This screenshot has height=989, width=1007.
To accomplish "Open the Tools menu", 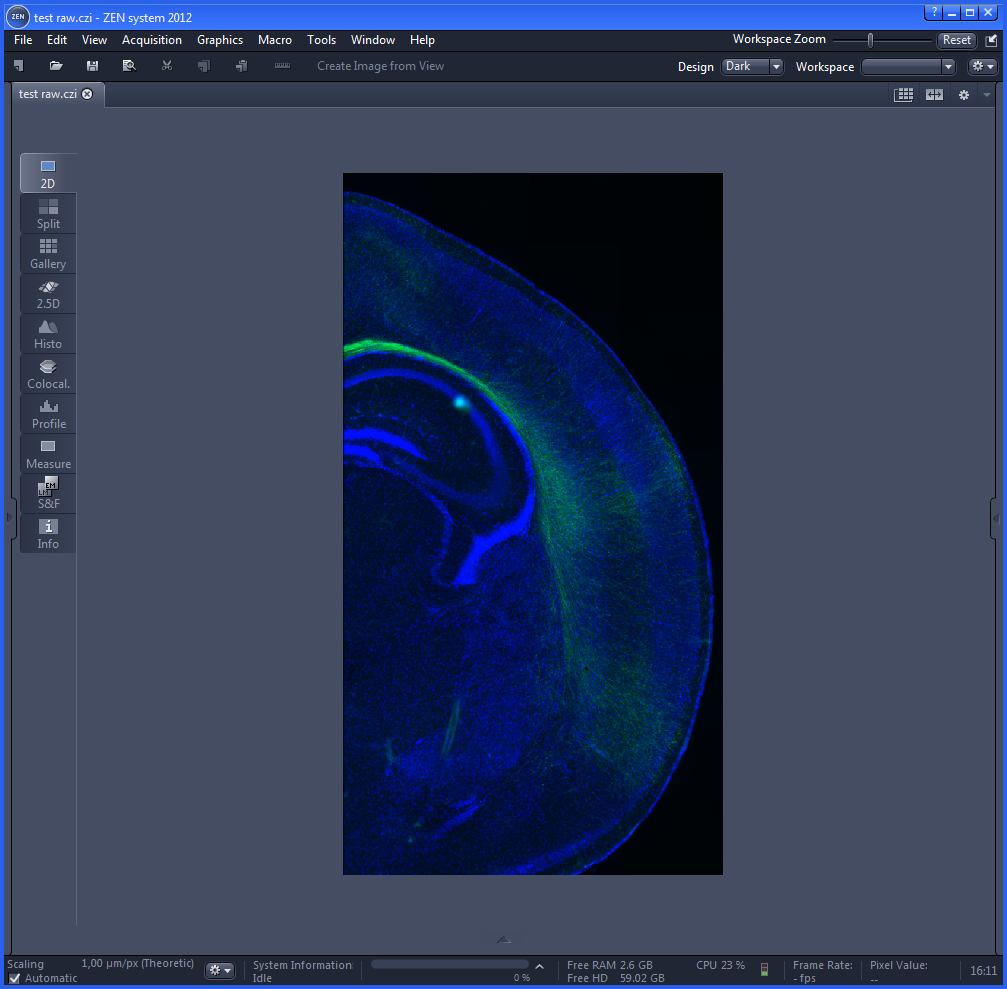I will pyautogui.click(x=321, y=40).
